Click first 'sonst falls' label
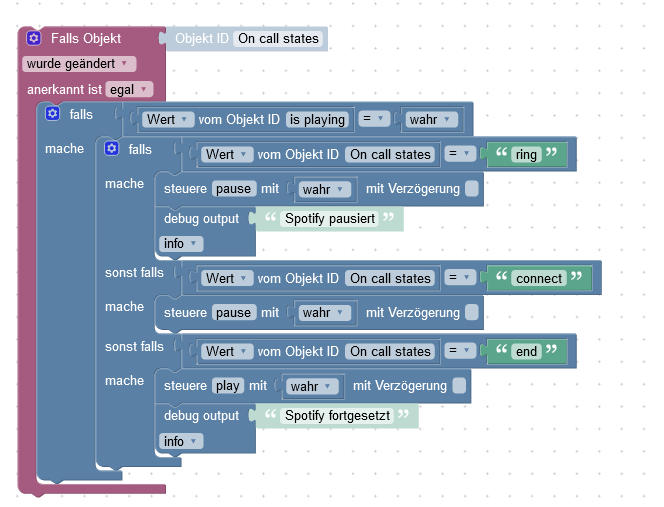Screen dimensions: 664x507 134,272
